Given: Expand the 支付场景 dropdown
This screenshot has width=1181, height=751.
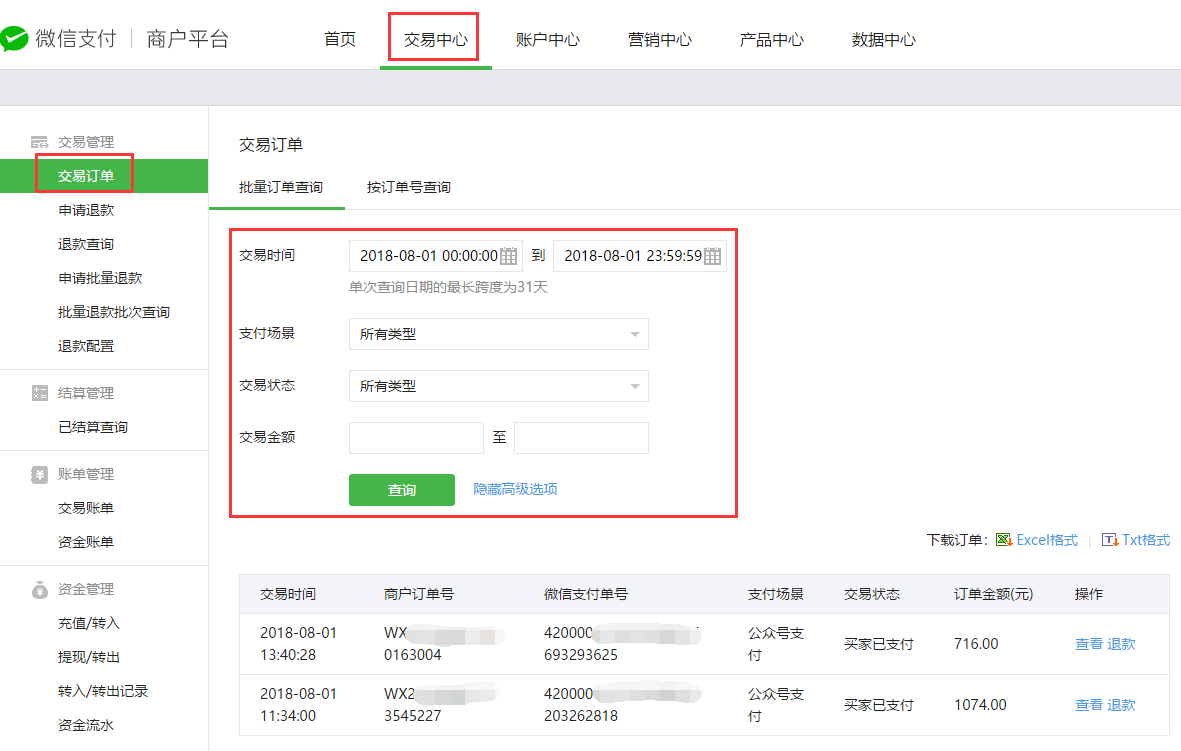Looking at the screenshot, I should point(498,334).
